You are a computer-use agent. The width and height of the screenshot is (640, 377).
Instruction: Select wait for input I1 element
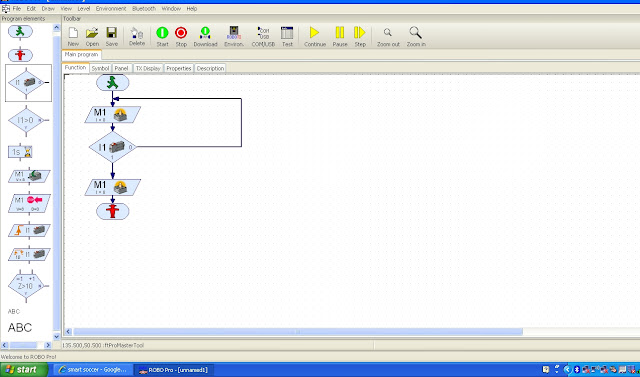[29, 231]
